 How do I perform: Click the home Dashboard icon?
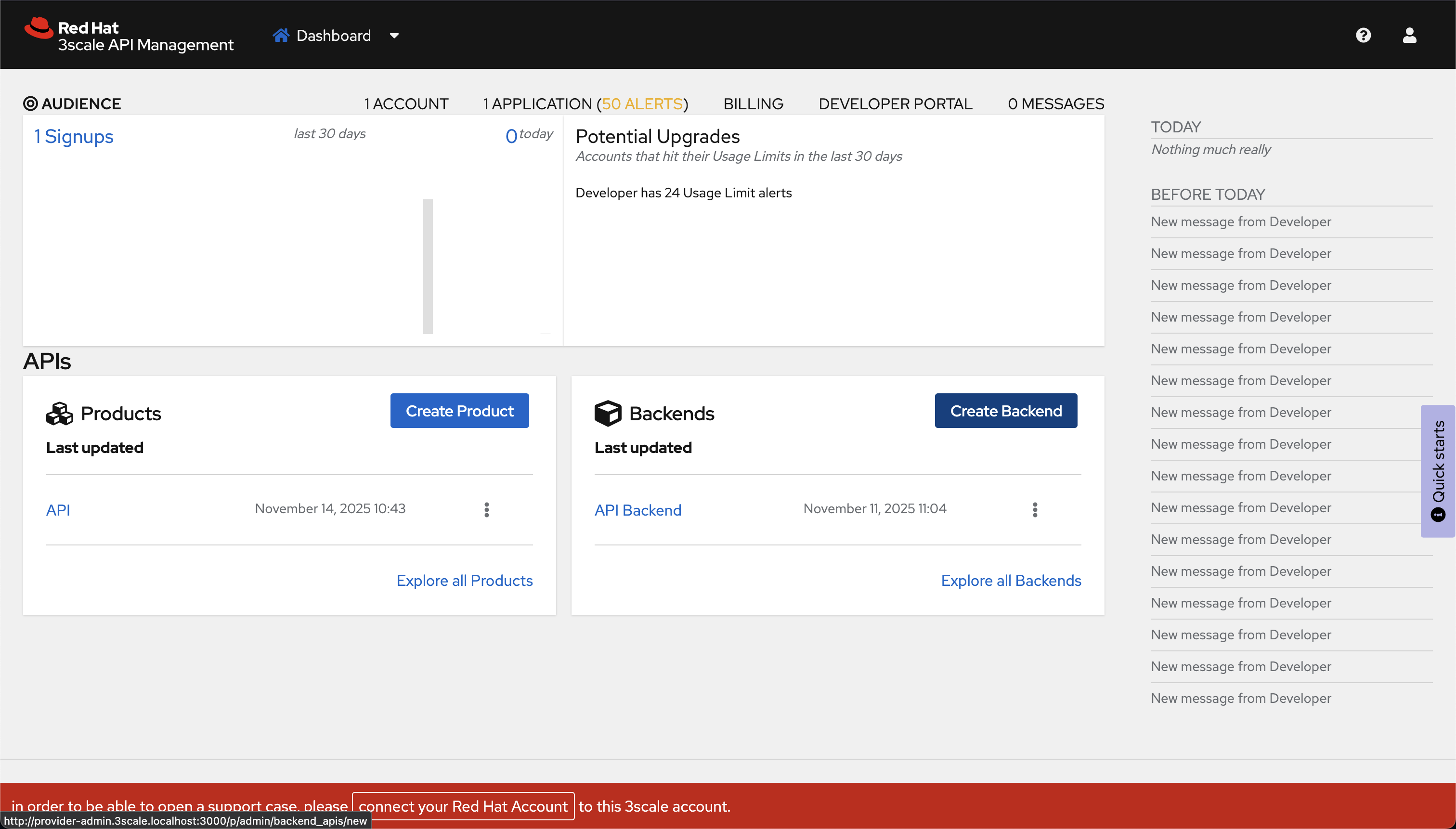pos(281,35)
